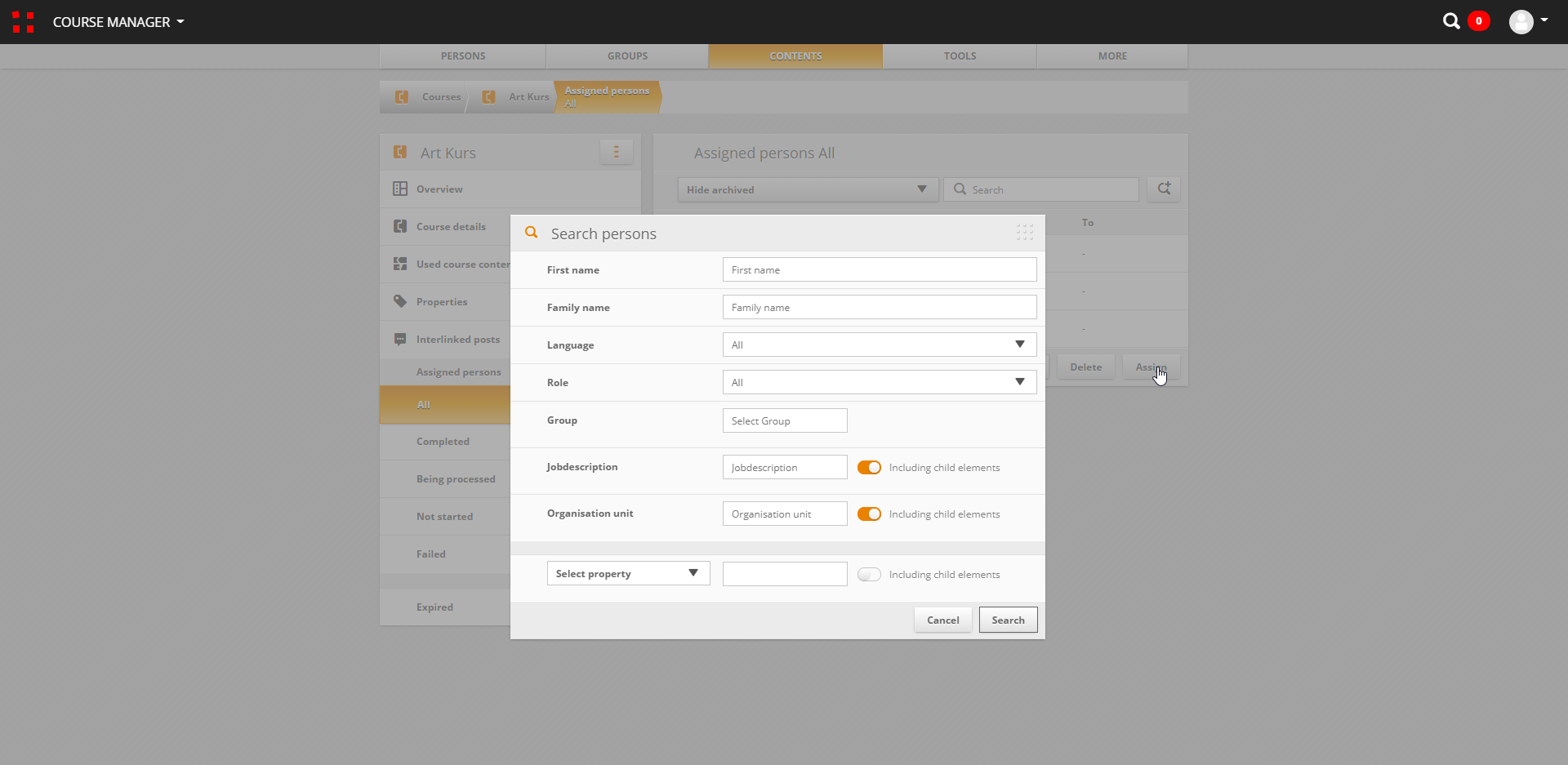Enable Select property including child elements switch
This screenshot has width=1568, height=765.
coord(869,575)
